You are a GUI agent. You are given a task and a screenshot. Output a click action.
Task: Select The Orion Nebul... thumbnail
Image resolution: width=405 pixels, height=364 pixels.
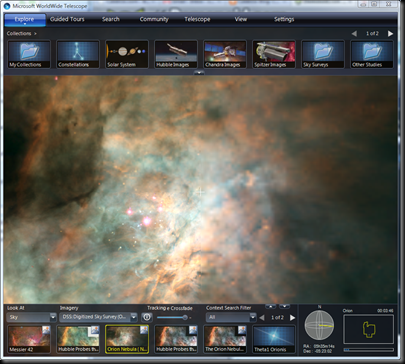[225, 339]
